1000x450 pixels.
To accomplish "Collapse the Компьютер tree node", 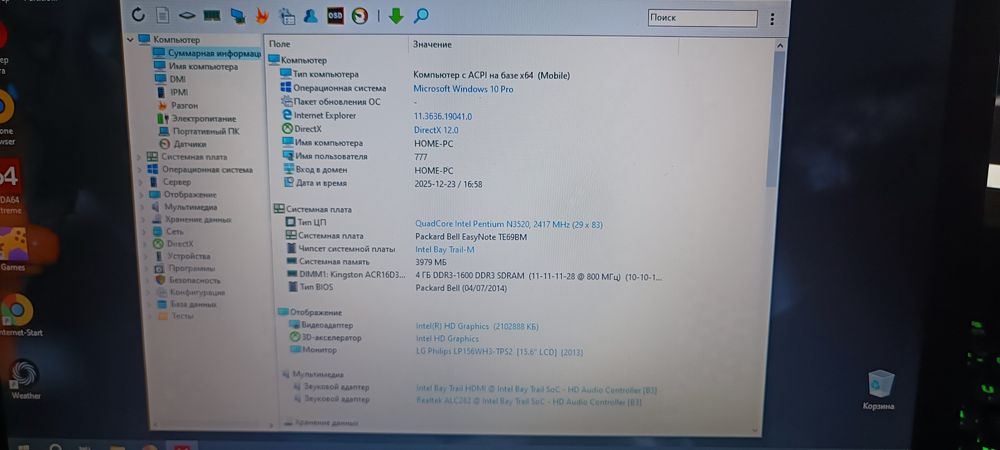I will pyautogui.click(x=131, y=40).
